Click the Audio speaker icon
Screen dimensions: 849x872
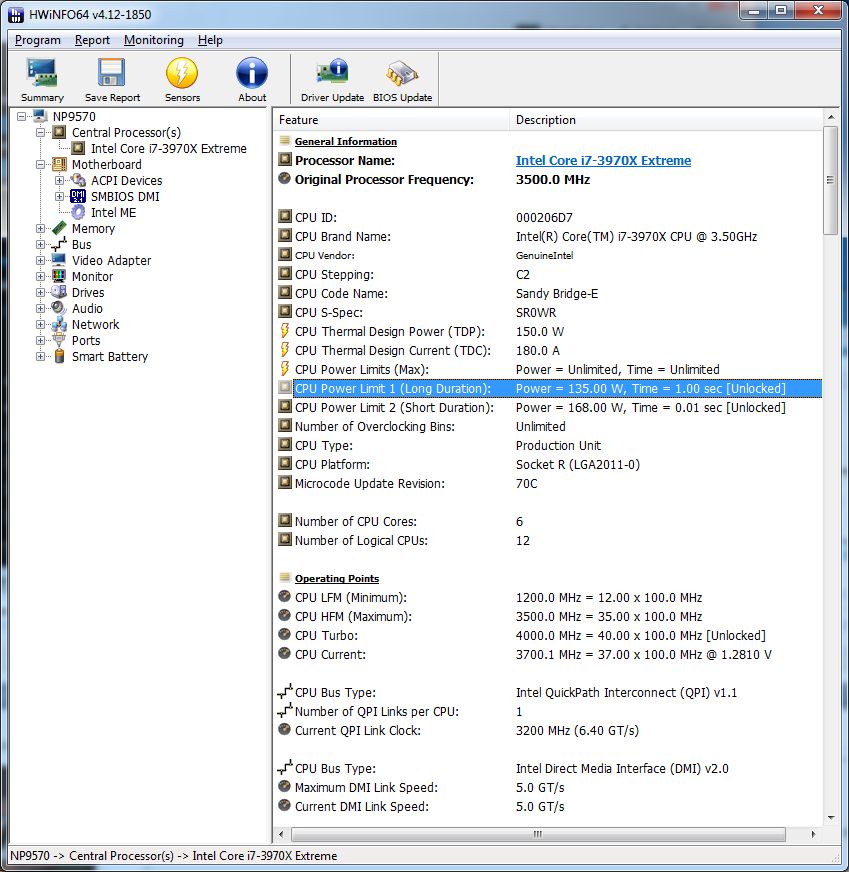point(59,308)
